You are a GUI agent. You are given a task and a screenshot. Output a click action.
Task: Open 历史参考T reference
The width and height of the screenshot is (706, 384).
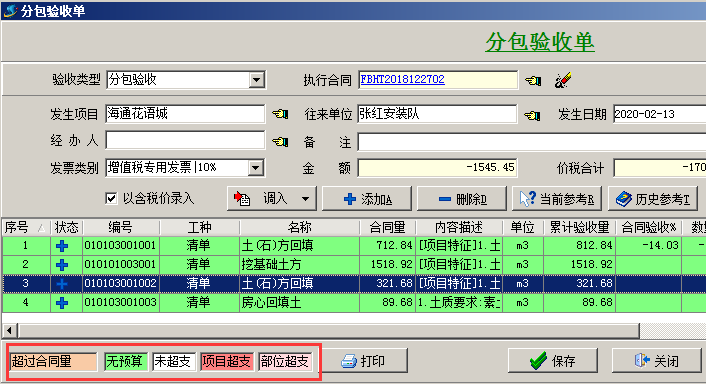(652, 199)
